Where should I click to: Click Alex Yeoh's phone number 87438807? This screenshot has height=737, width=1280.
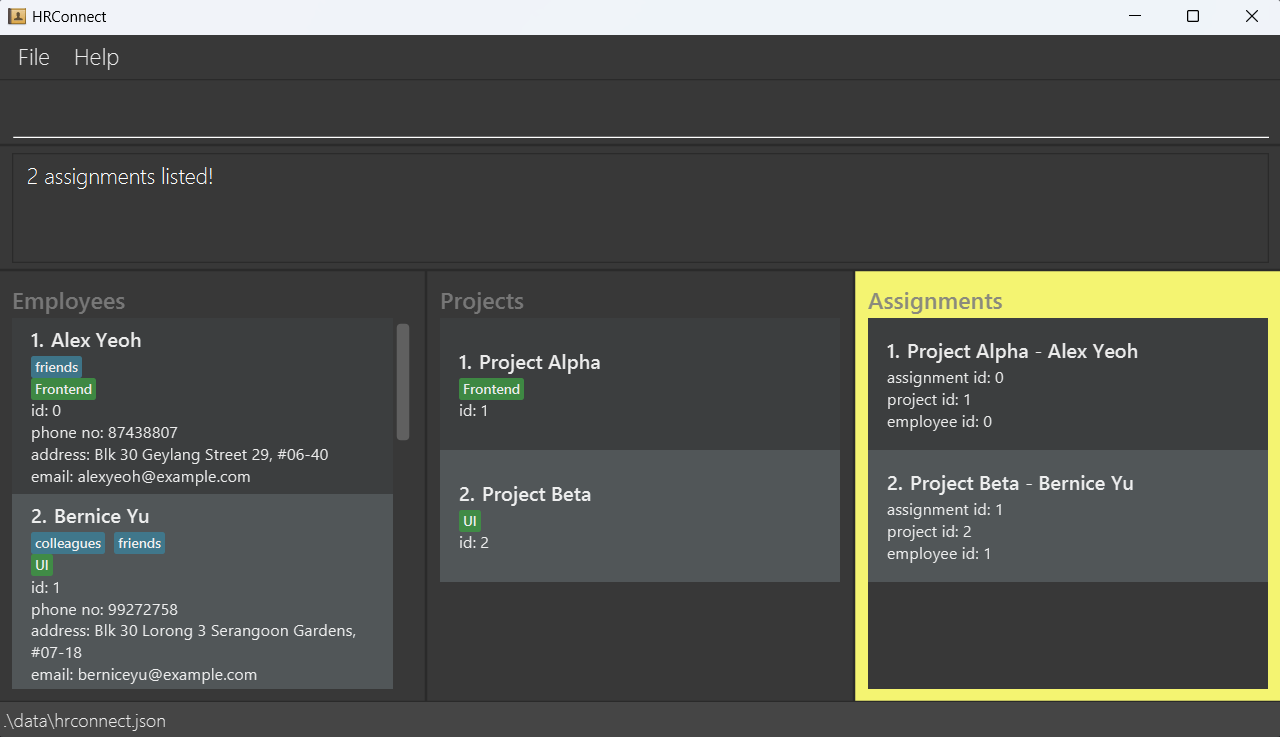pyautogui.click(x=104, y=433)
